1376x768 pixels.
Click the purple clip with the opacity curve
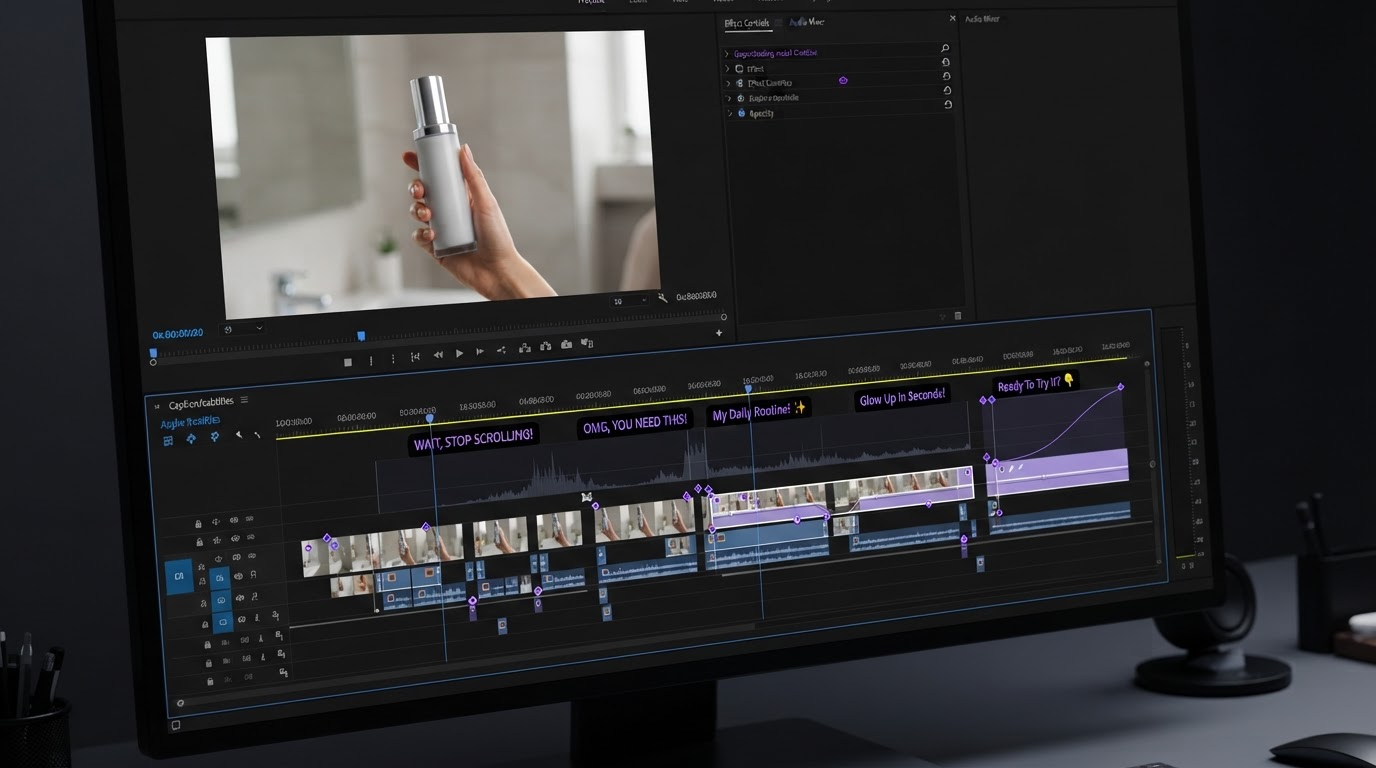click(x=1058, y=470)
